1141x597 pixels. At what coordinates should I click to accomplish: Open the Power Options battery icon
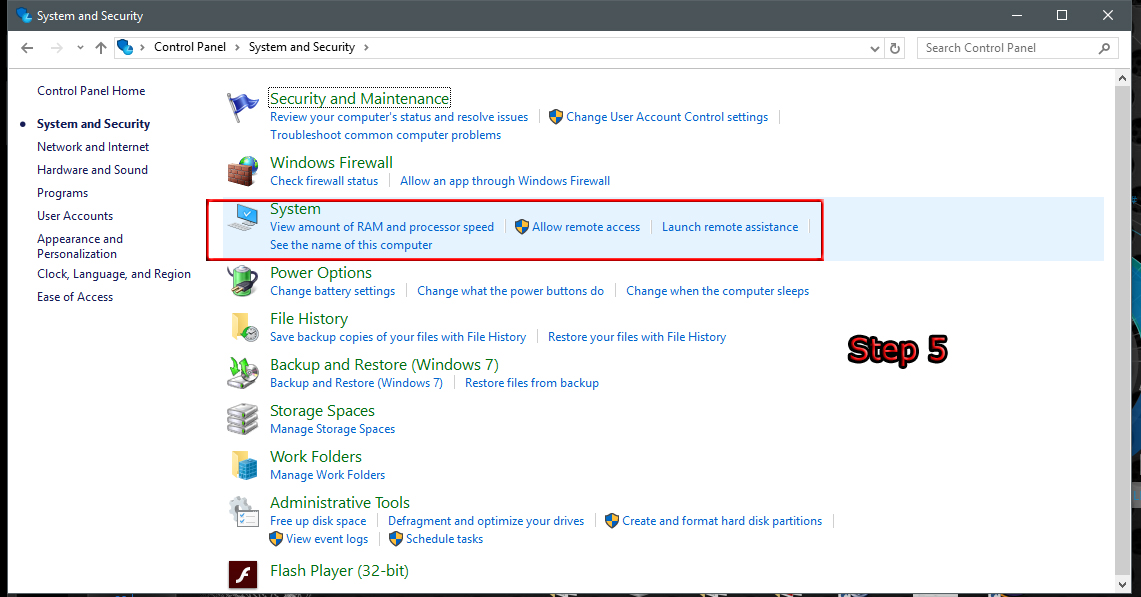click(243, 281)
